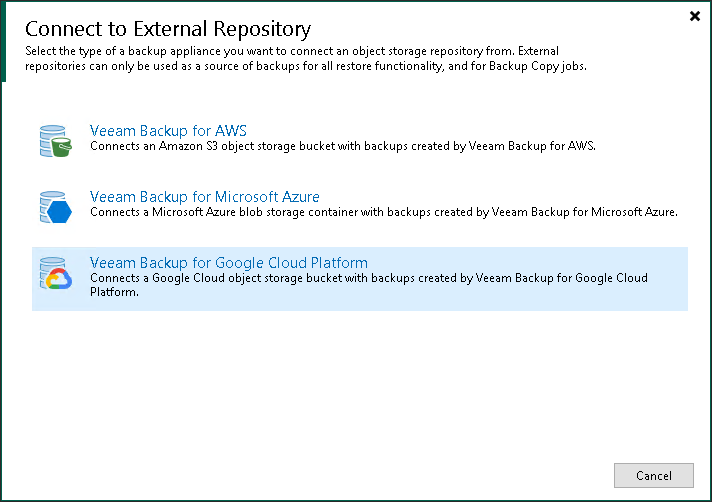Click the Azure blob storage description text
This screenshot has height=502, width=712.
[x=384, y=212]
